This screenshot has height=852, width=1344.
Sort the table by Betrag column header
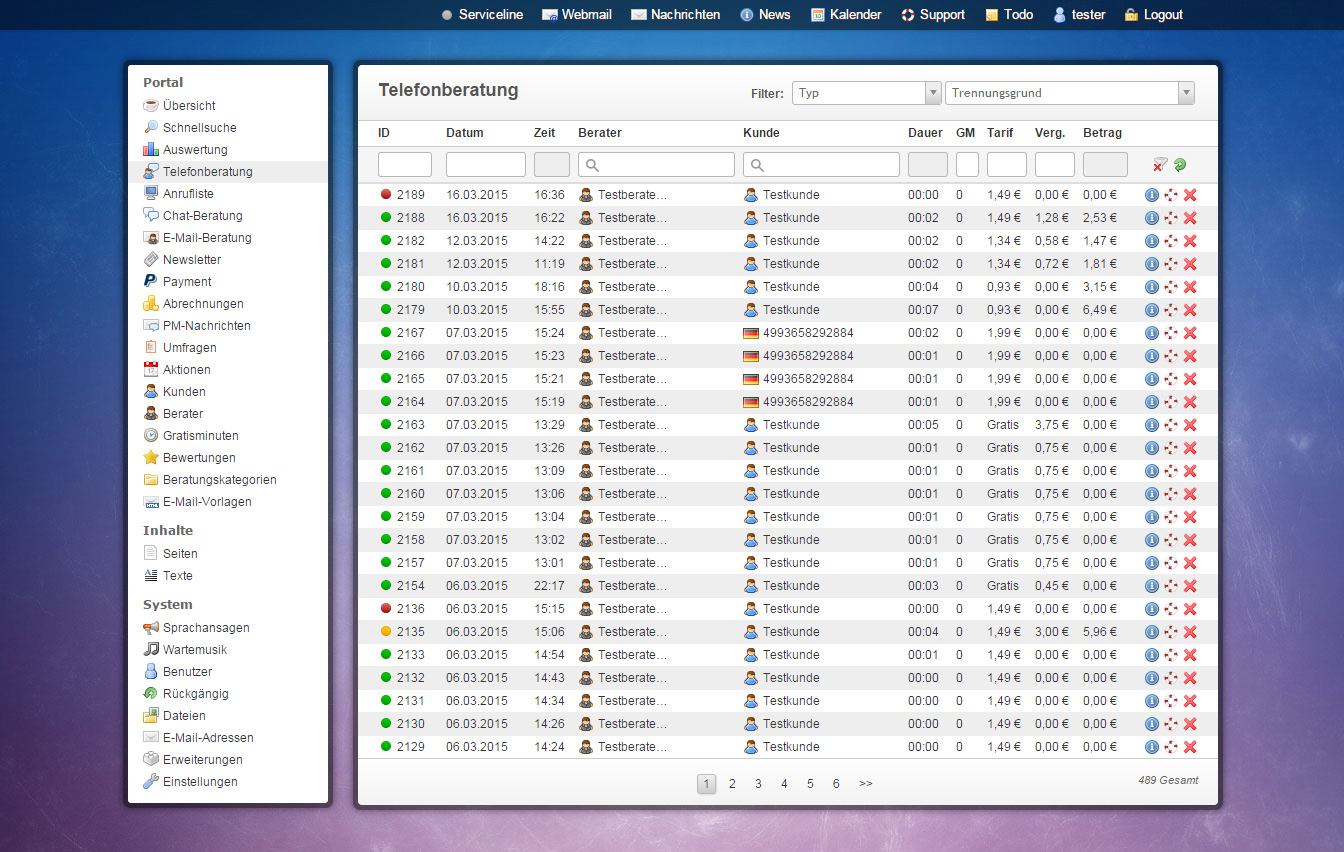coord(1102,133)
